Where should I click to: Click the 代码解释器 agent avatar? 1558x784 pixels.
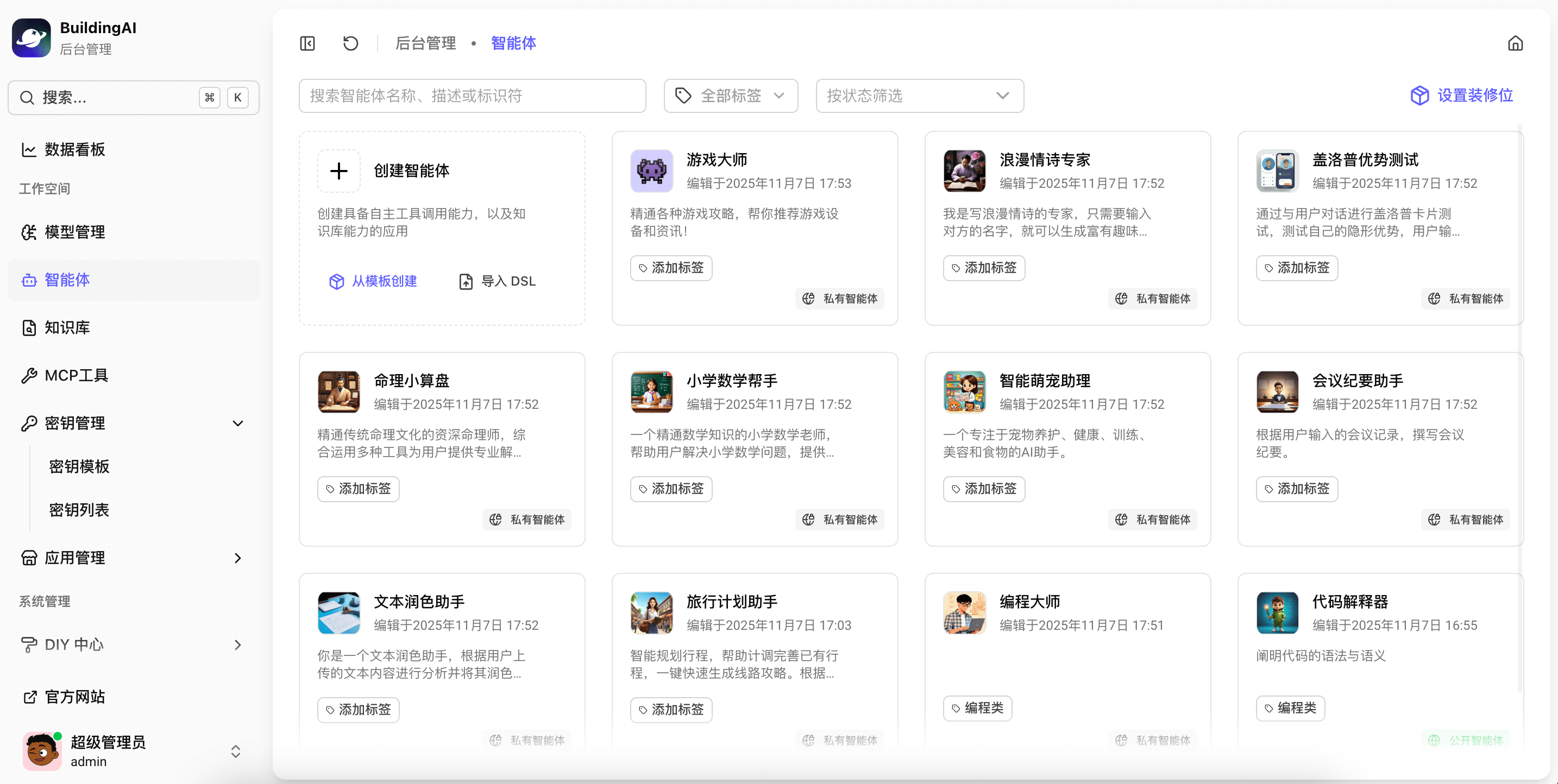1277,613
